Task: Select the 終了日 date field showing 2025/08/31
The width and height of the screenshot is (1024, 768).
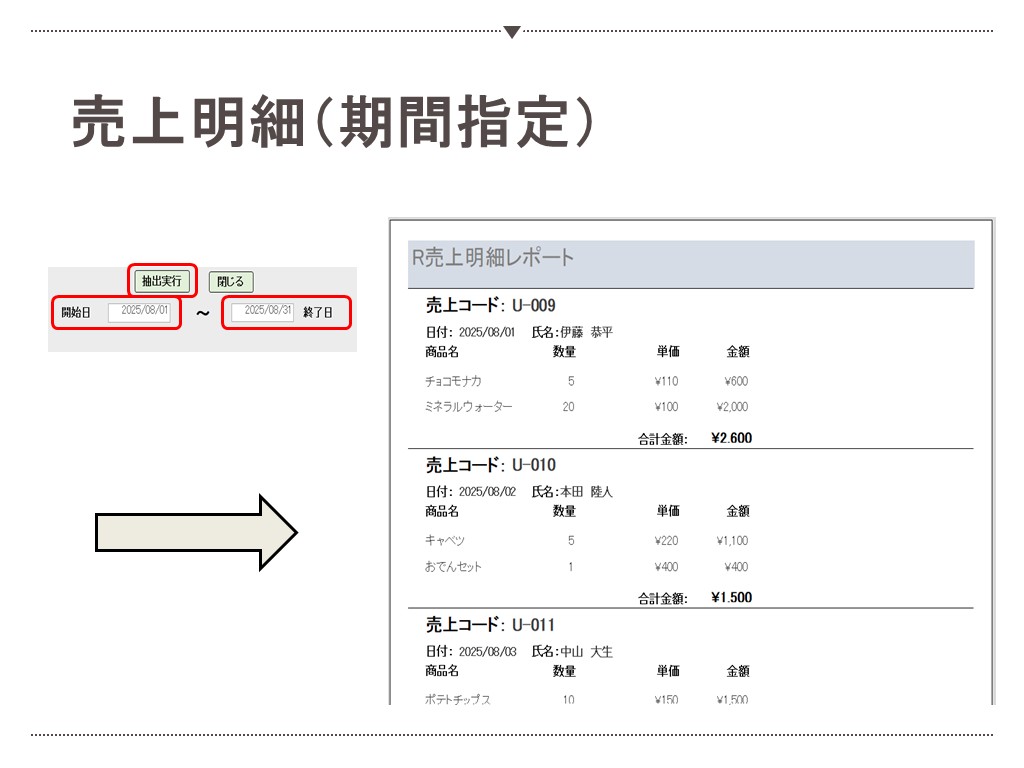Action: pos(262,312)
